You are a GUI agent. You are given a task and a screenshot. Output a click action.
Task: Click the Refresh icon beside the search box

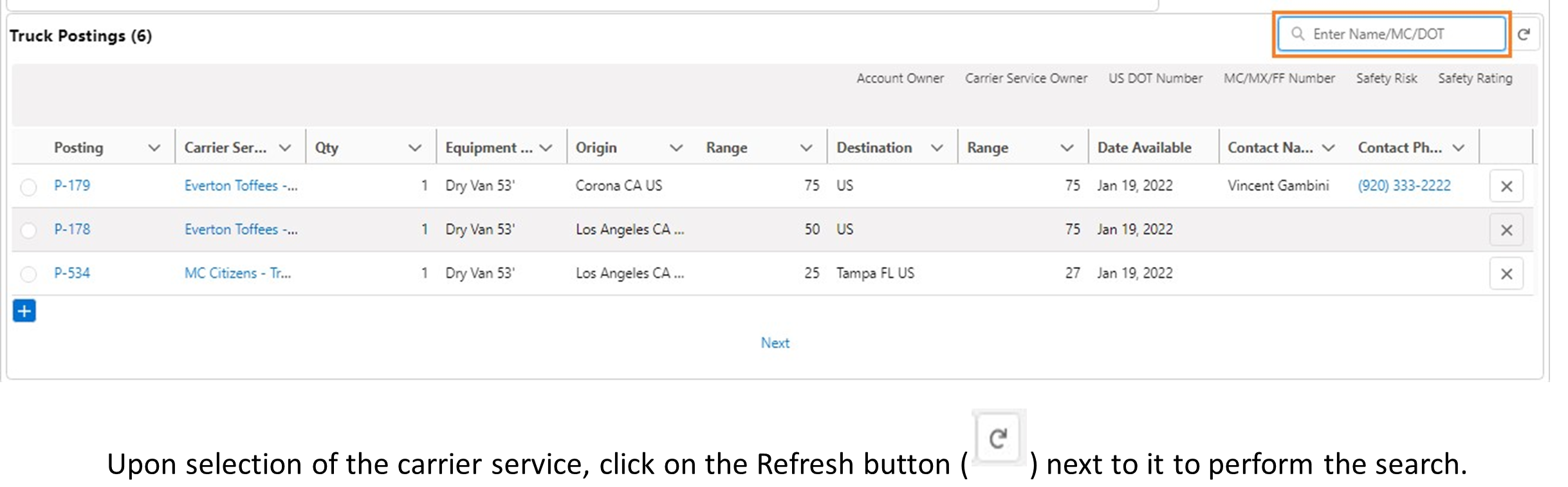(1523, 34)
